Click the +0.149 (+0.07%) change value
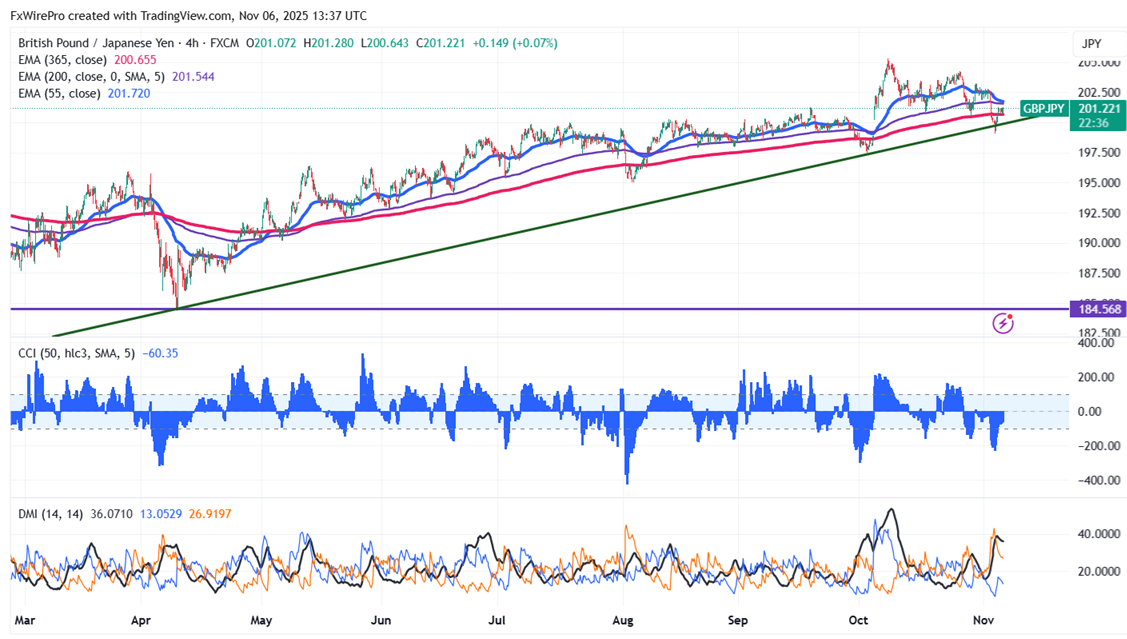Viewport: 1127px width, 639px height. [x=515, y=43]
